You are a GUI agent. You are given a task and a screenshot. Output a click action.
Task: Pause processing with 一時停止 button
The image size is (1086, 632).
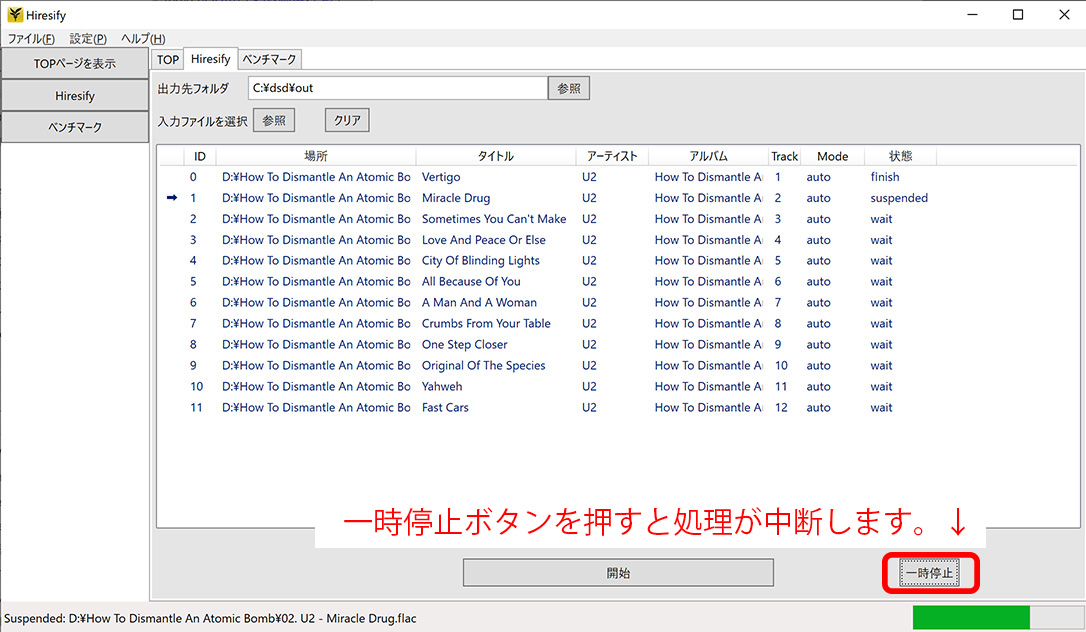[929, 573]
